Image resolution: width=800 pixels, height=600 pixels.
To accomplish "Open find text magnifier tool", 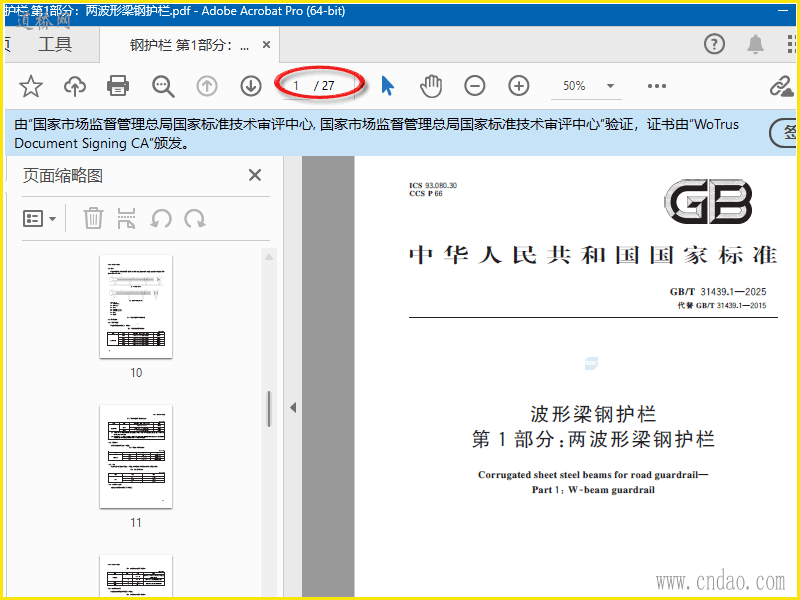I will coord(163,86).
